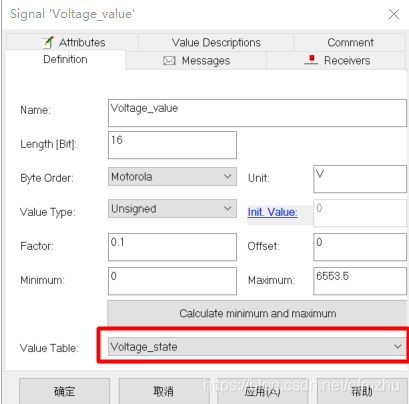Click the Receivers tab node icon
Viewport: 409px width, 404px height.
(311, 60)
